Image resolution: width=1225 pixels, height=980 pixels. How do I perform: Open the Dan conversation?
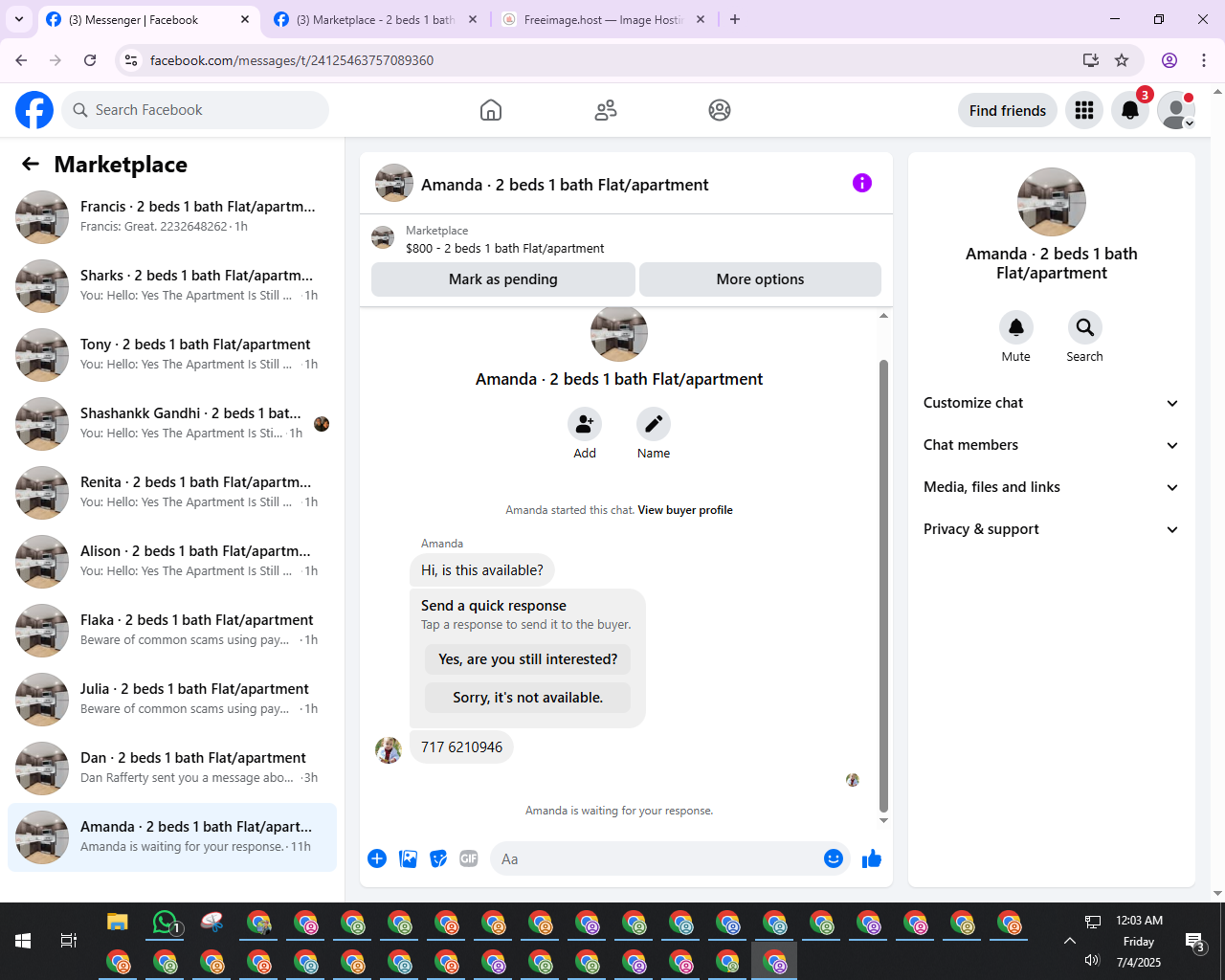[x=172, y=768]
